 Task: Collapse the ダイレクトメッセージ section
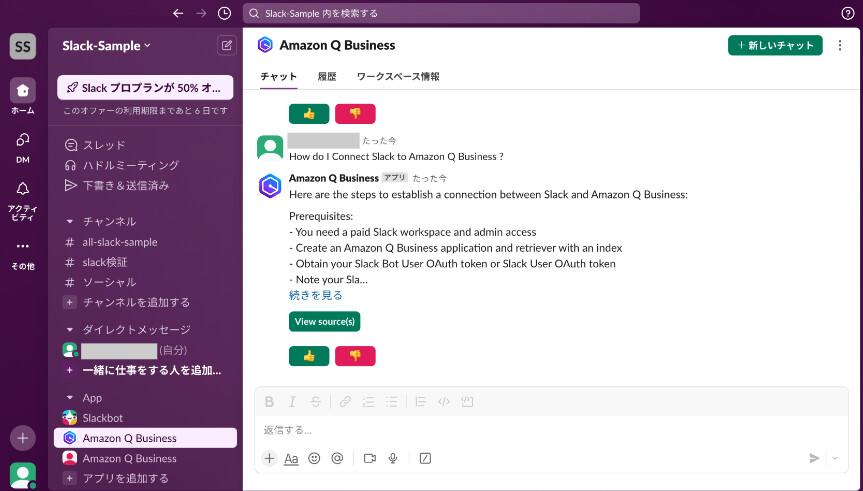70,330
